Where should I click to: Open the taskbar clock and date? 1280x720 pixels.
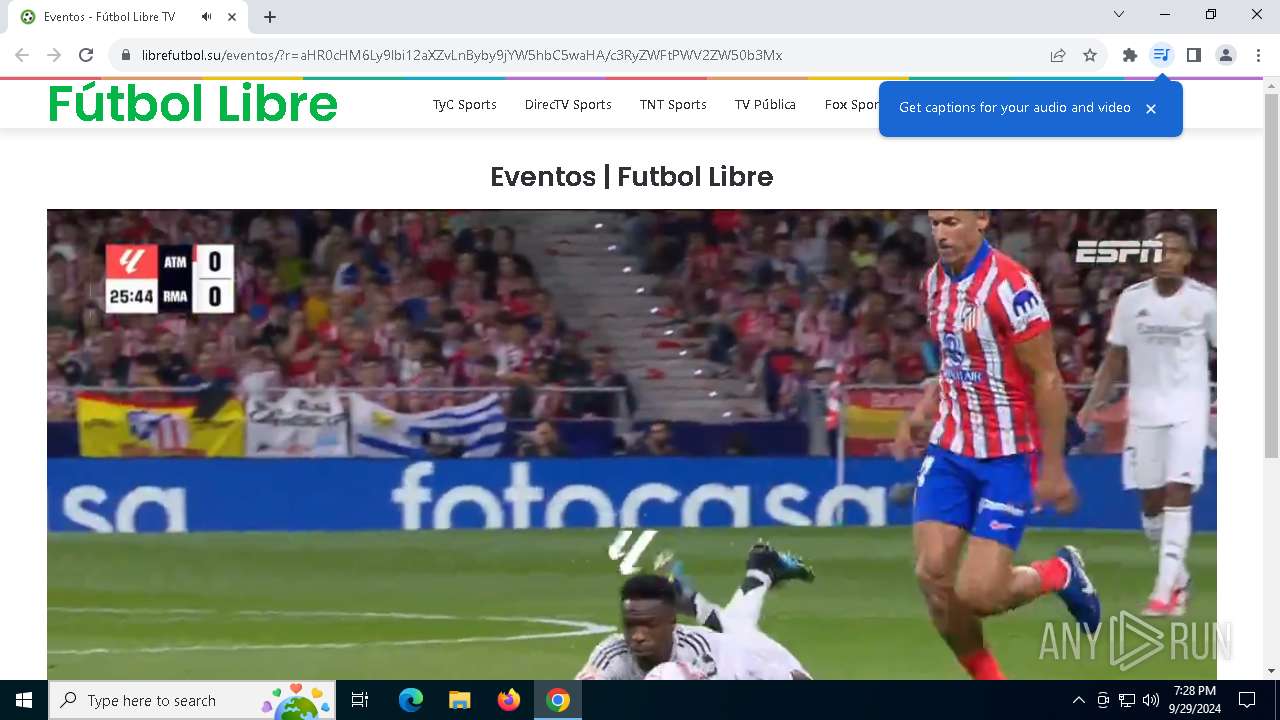click(x=1194, y=700)
